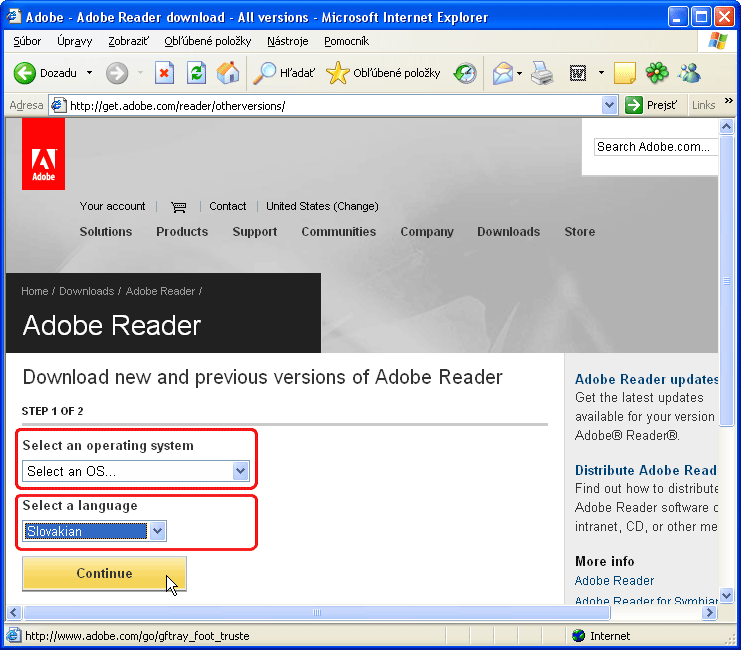The width and height of the screenshot is (741, 650).
Task: Open the History clock icon
Action: [465, 73]
